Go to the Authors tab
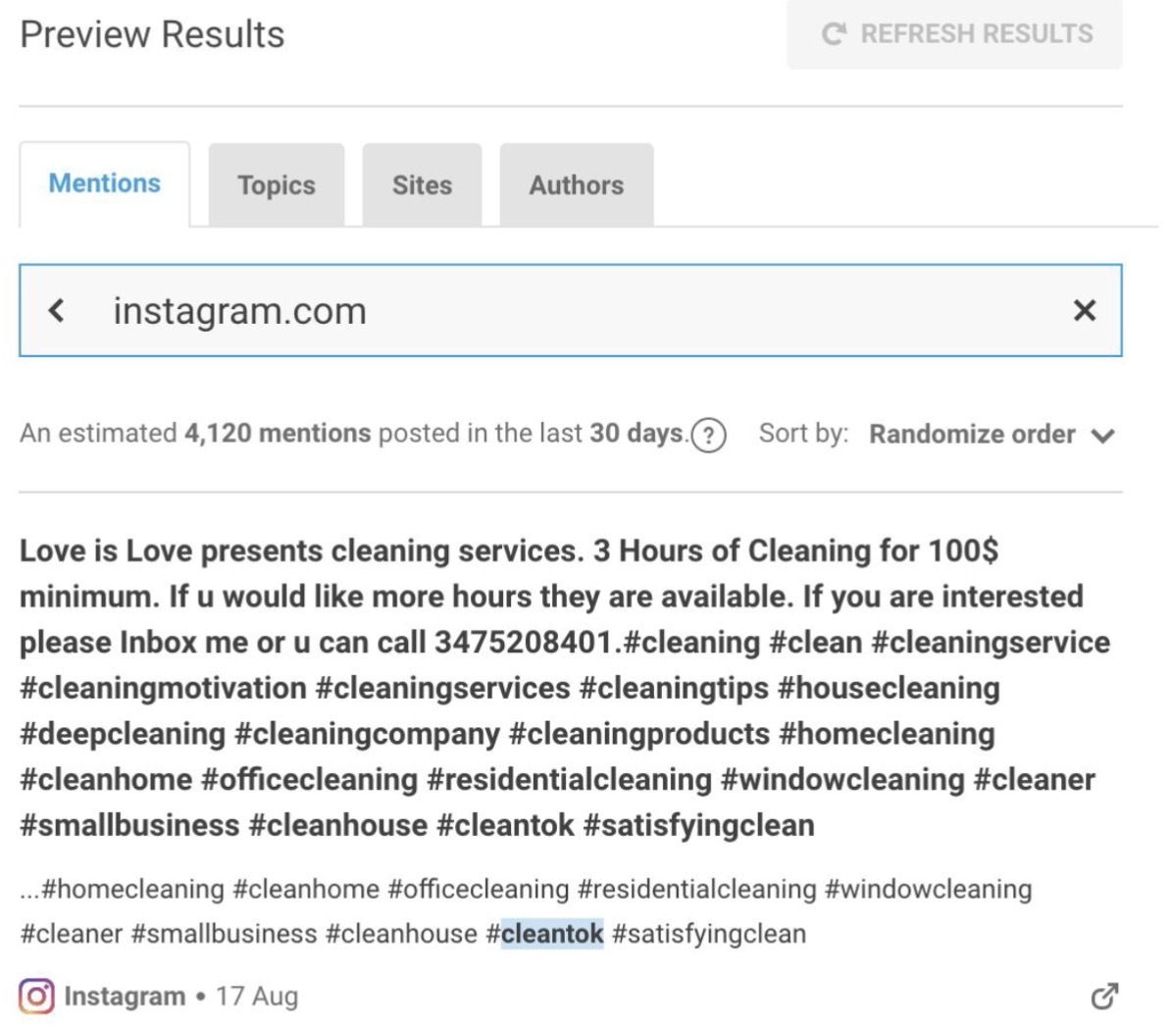 [x=577, y=185]
